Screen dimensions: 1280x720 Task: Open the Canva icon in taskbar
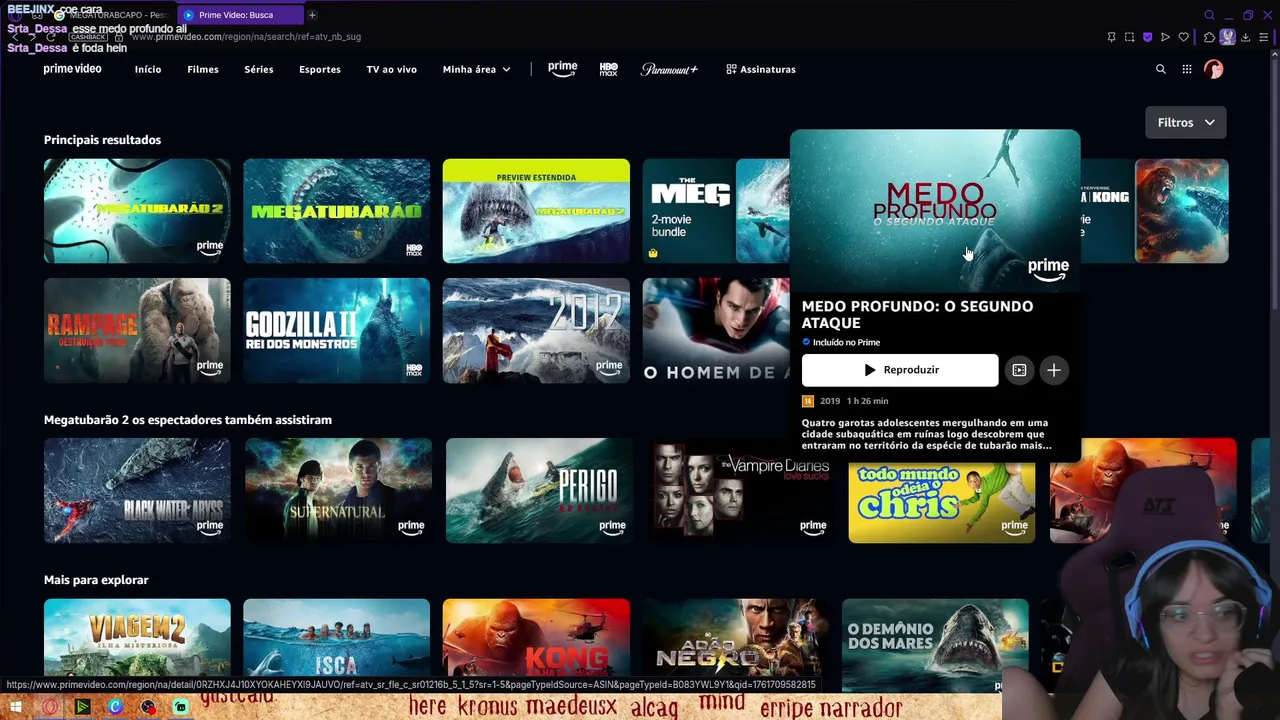pos(115,707)
